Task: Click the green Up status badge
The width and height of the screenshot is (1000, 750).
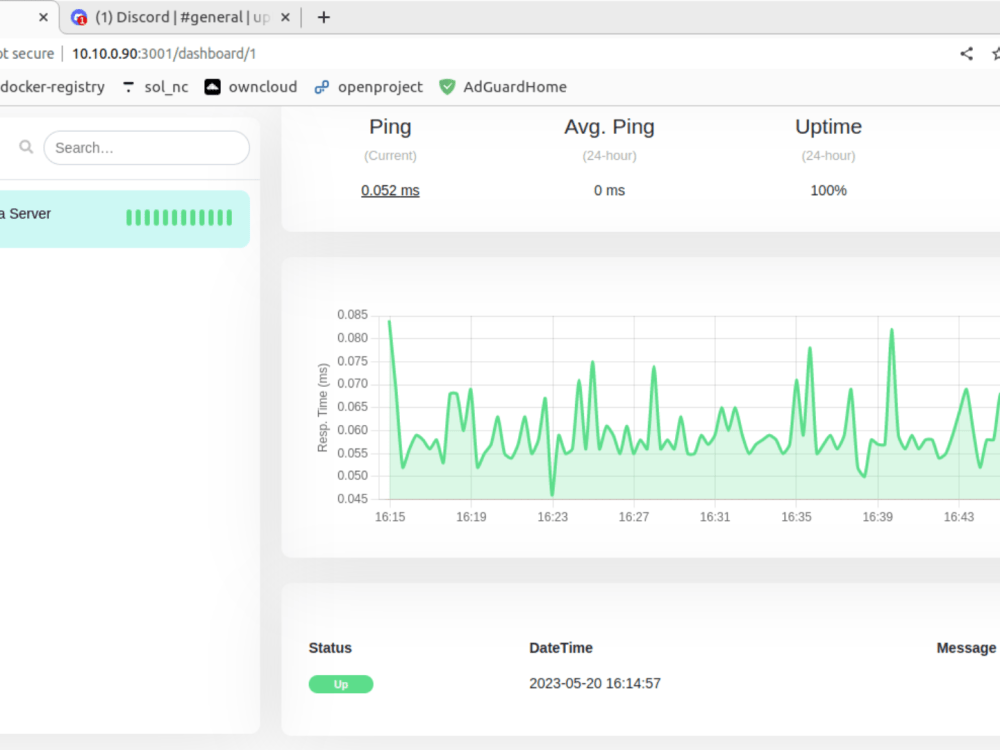Action: pos(341,684)
